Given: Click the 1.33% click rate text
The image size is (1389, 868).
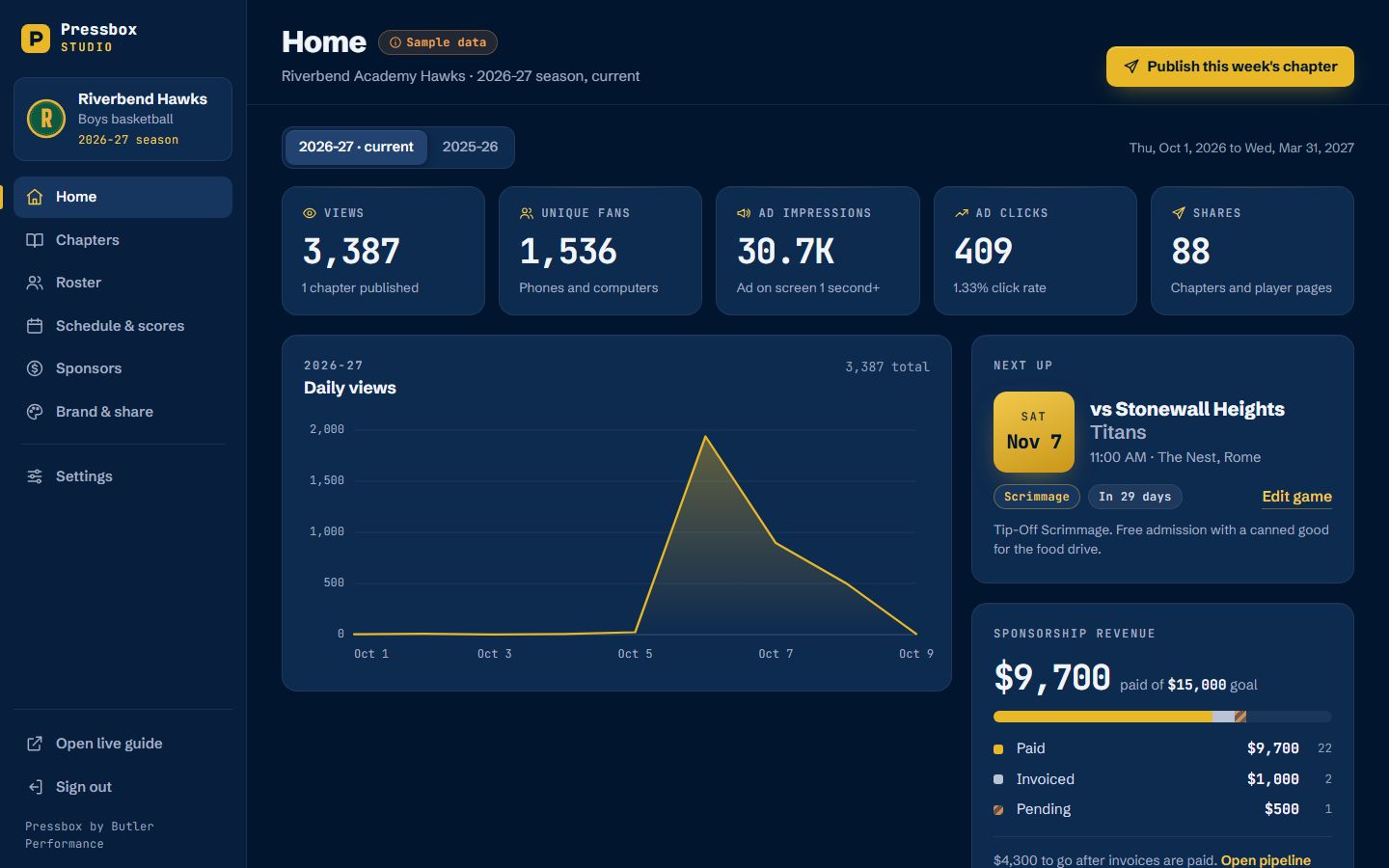Looking at the screenshot, I should (x=999, y=287).
